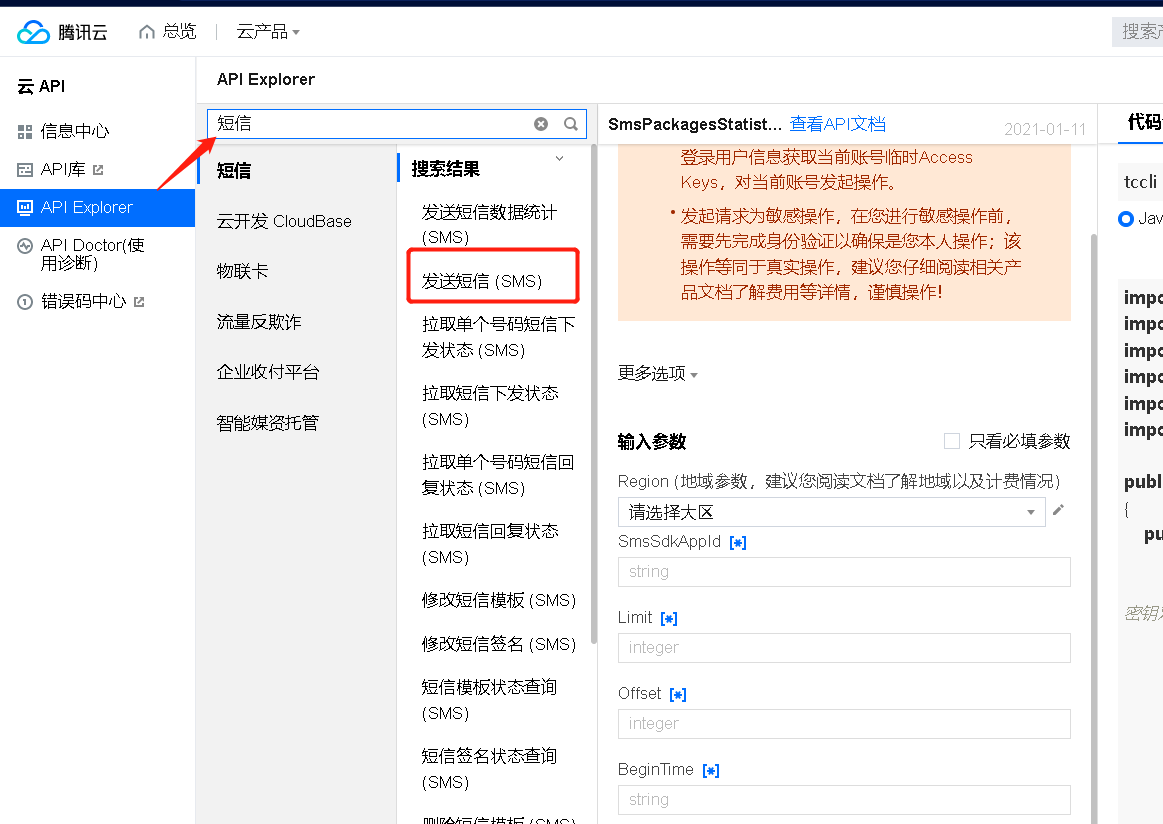Click the edit pencil beside the Region selector

pos(1057,511)
